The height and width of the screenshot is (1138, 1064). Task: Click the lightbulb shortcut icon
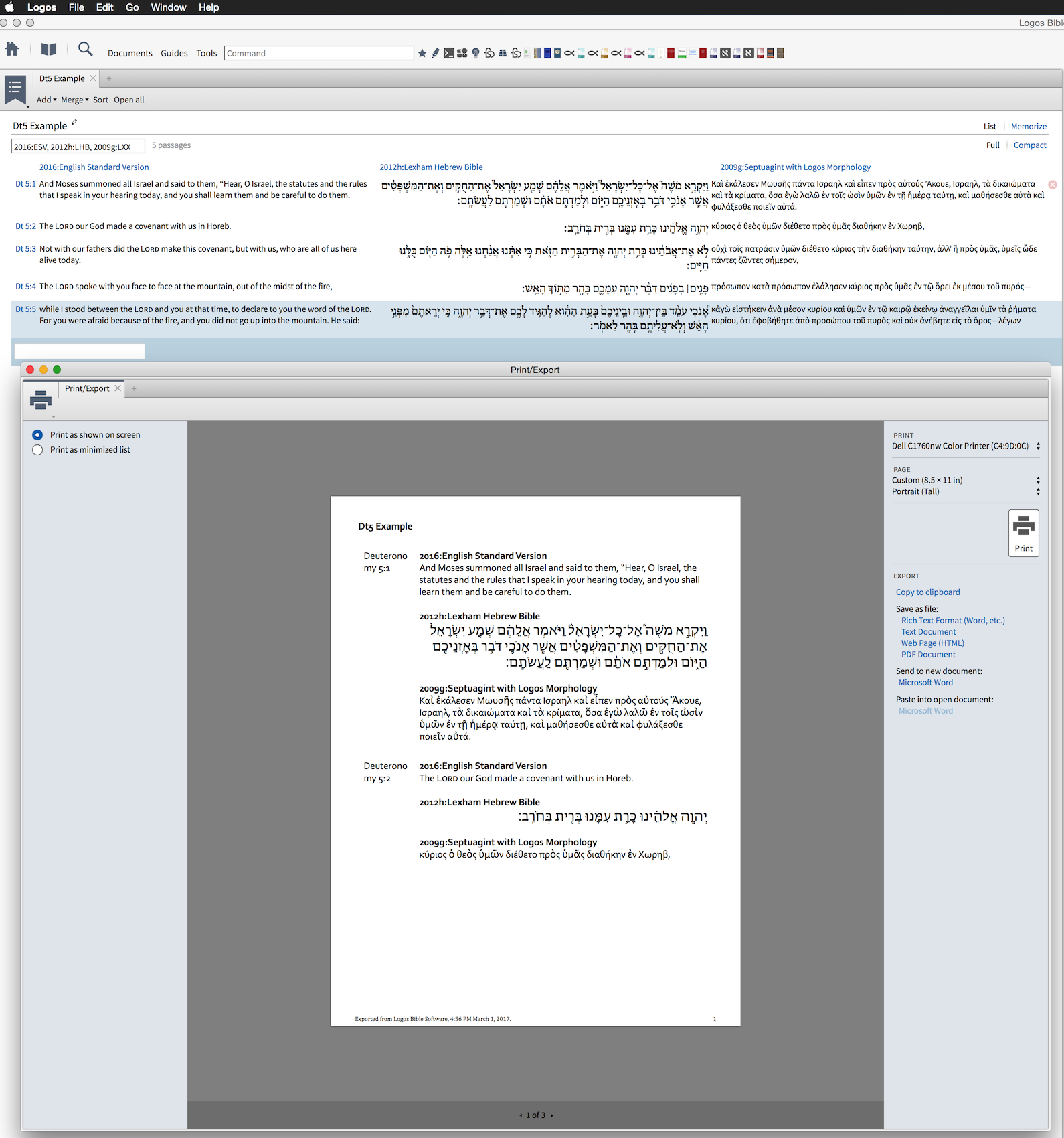click(x=476, y=53)
